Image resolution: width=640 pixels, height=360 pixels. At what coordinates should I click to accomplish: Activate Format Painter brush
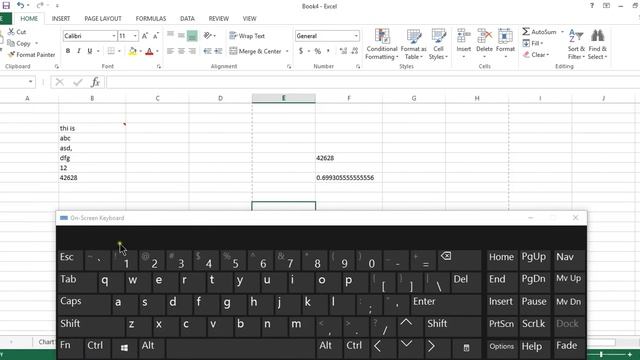click(x=31, y=54)
